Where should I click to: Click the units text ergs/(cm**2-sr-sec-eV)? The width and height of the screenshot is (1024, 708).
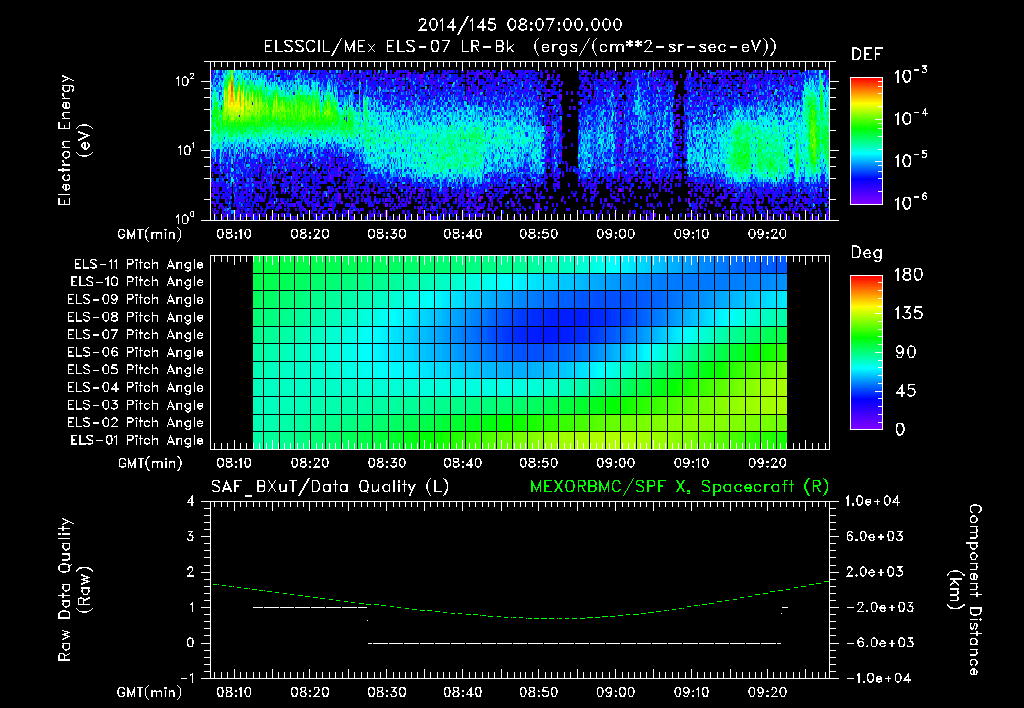tap(655, 47)
